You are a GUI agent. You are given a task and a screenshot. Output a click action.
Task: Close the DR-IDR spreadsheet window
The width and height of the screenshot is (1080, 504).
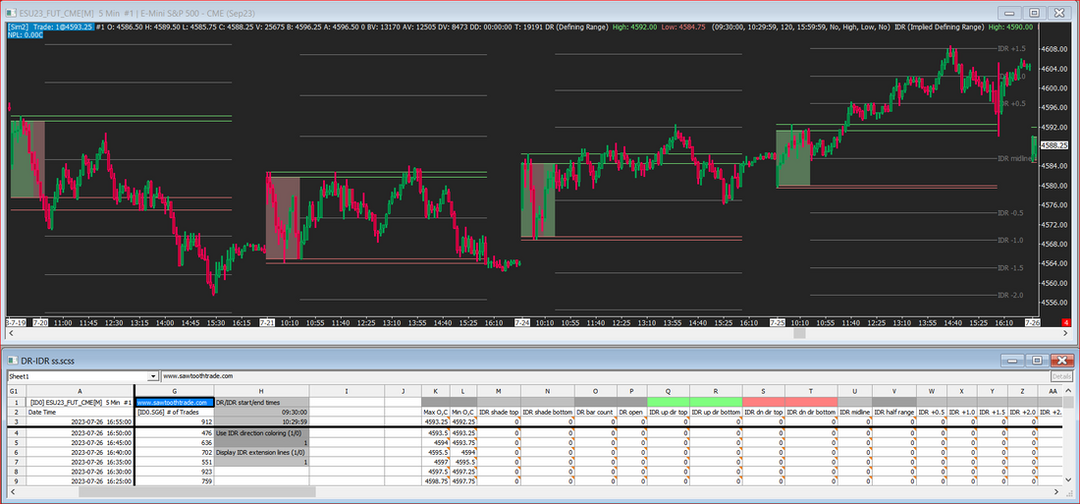click(1061, 360)
